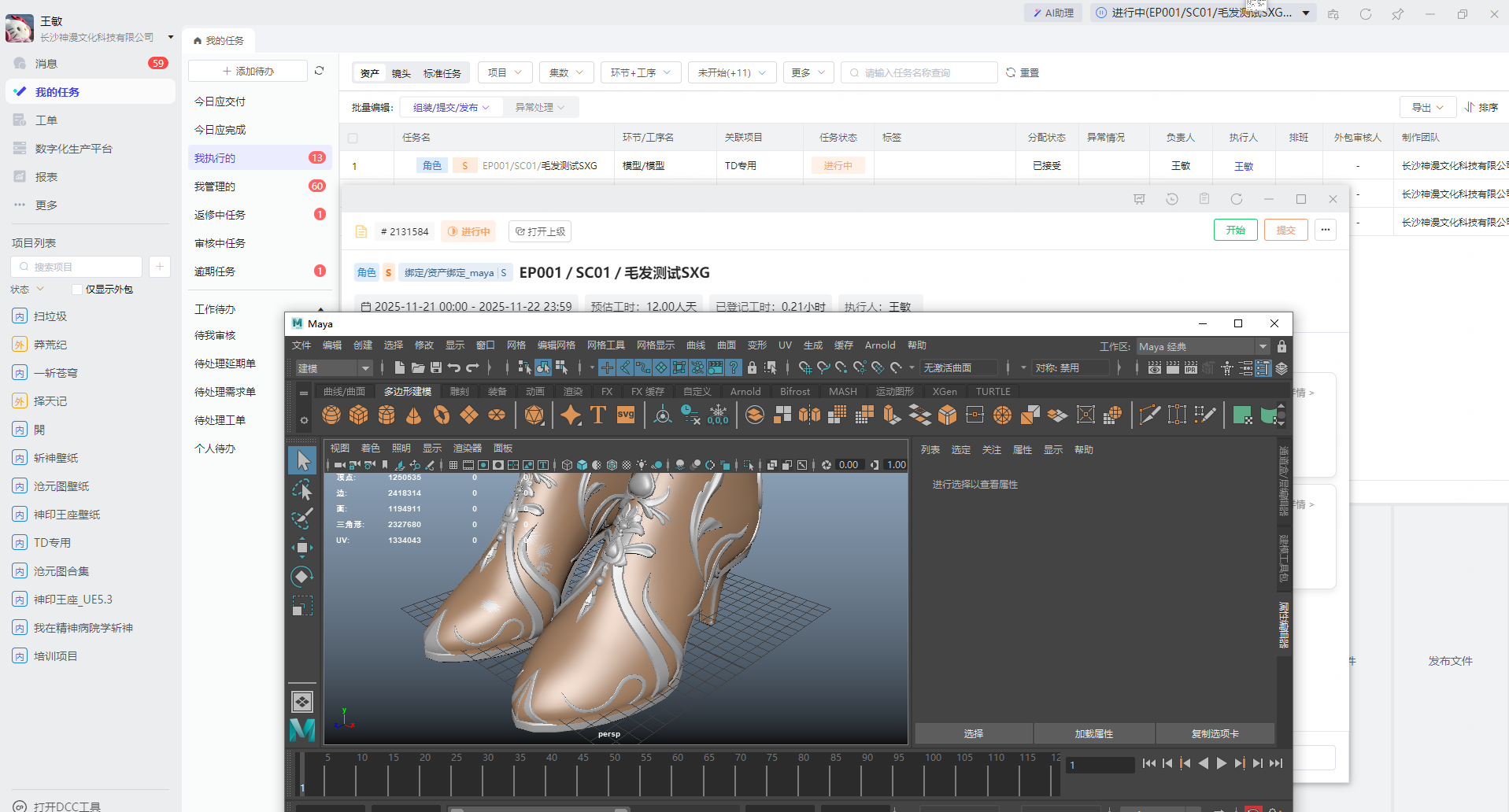Image resolution: width=1509 pixels, height=812 pixels.
Task: Toggle the viewport grid display icon
Action: click(453, 465)
